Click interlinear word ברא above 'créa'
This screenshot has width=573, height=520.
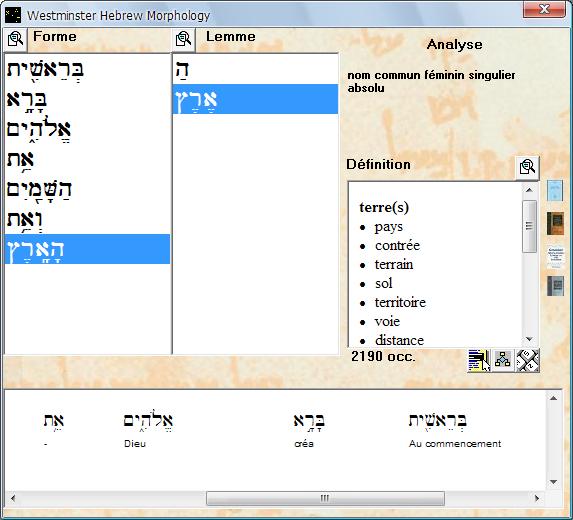309,421
